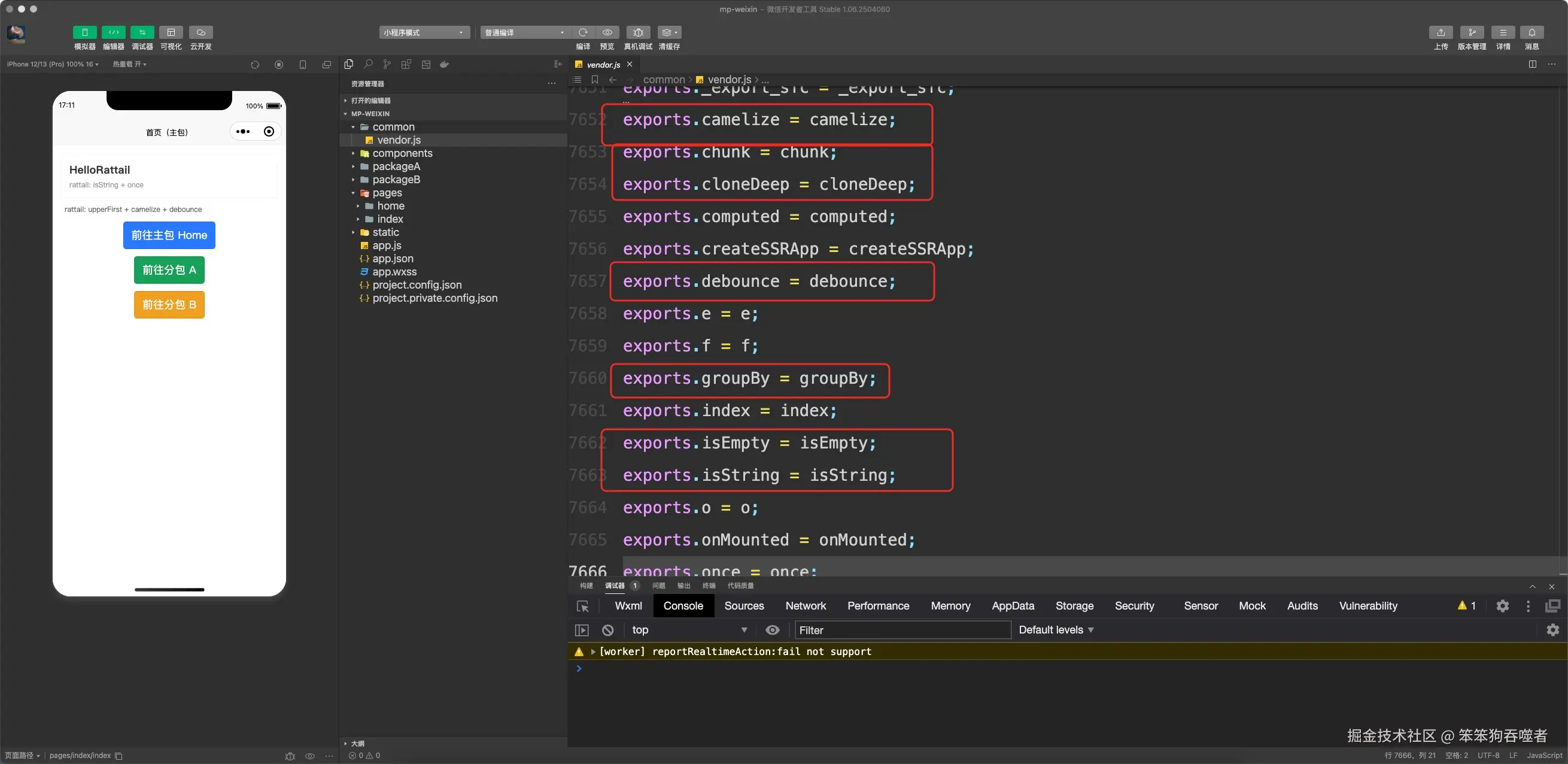This screenshot has height=764, width=1568.
Task: Toggle the debugger panel button (调试器)
Action: click(142, 32)
